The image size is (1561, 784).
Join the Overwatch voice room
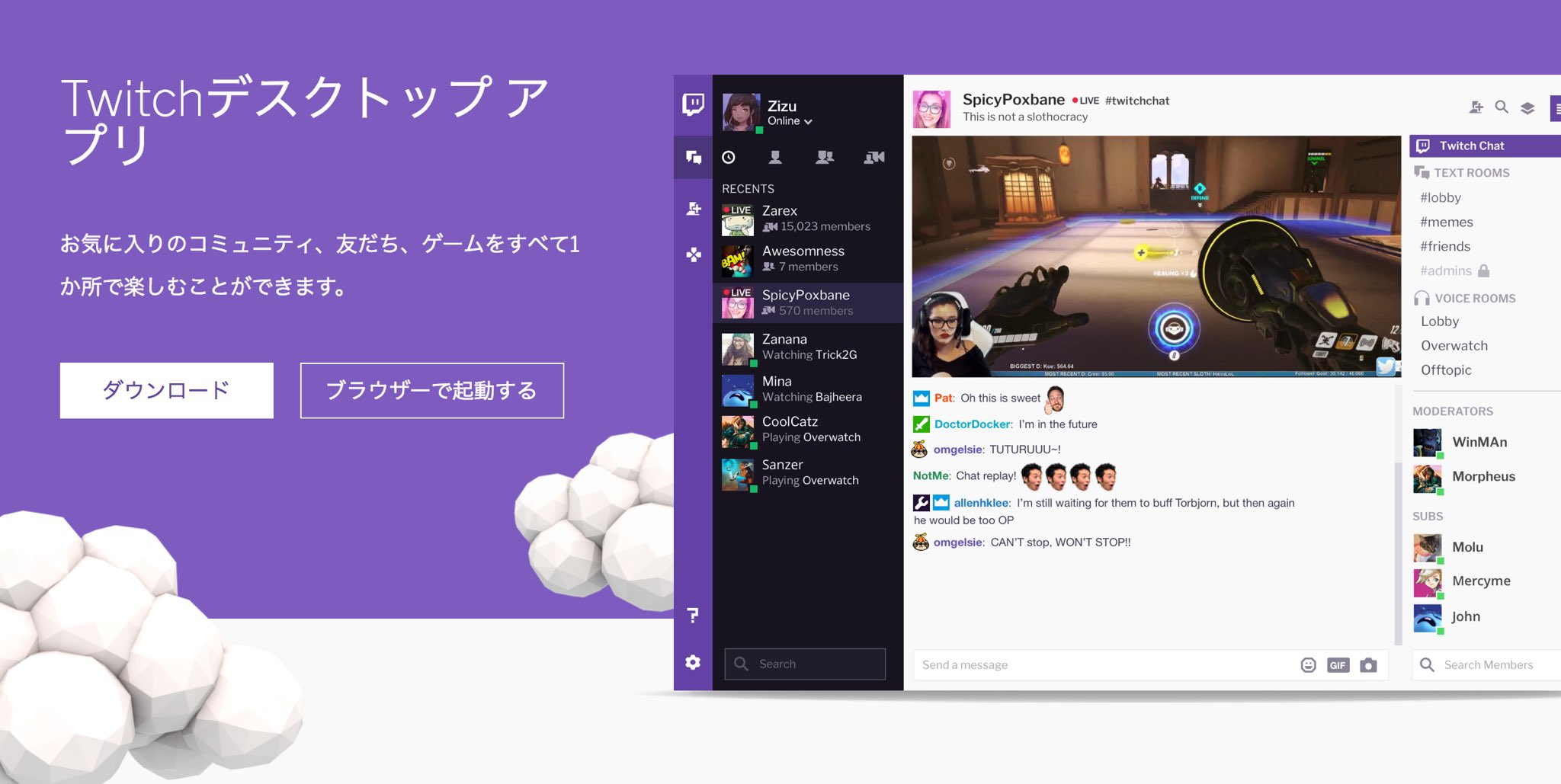1454,346
